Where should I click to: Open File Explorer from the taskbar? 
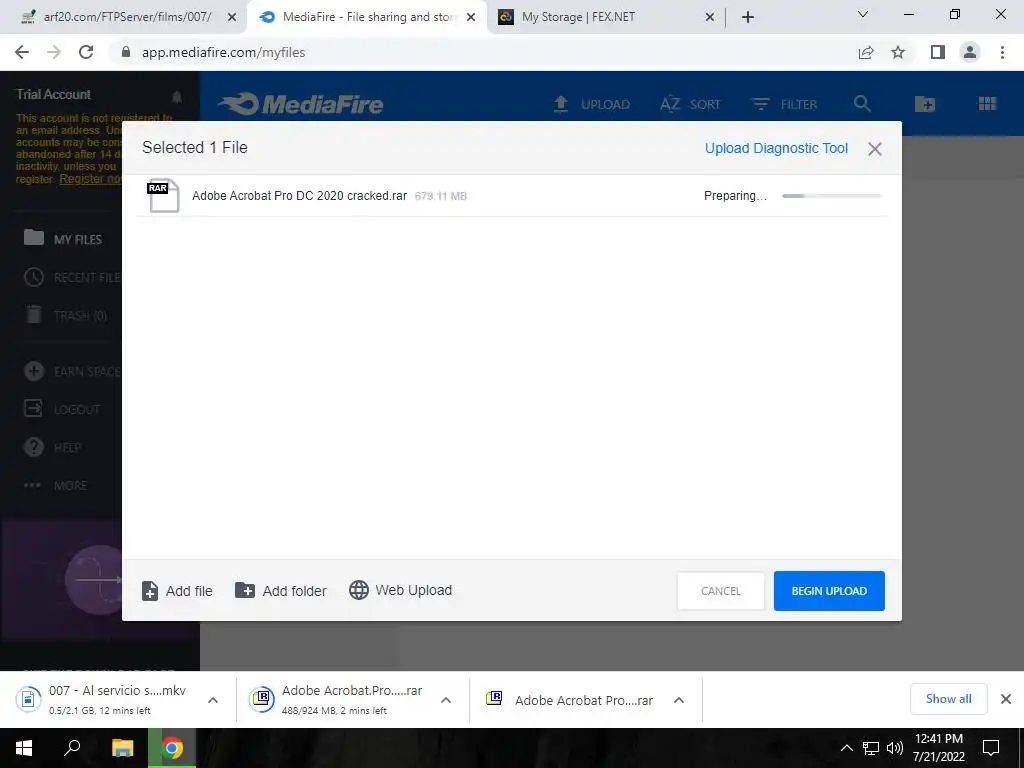click(x=122, y=748)
